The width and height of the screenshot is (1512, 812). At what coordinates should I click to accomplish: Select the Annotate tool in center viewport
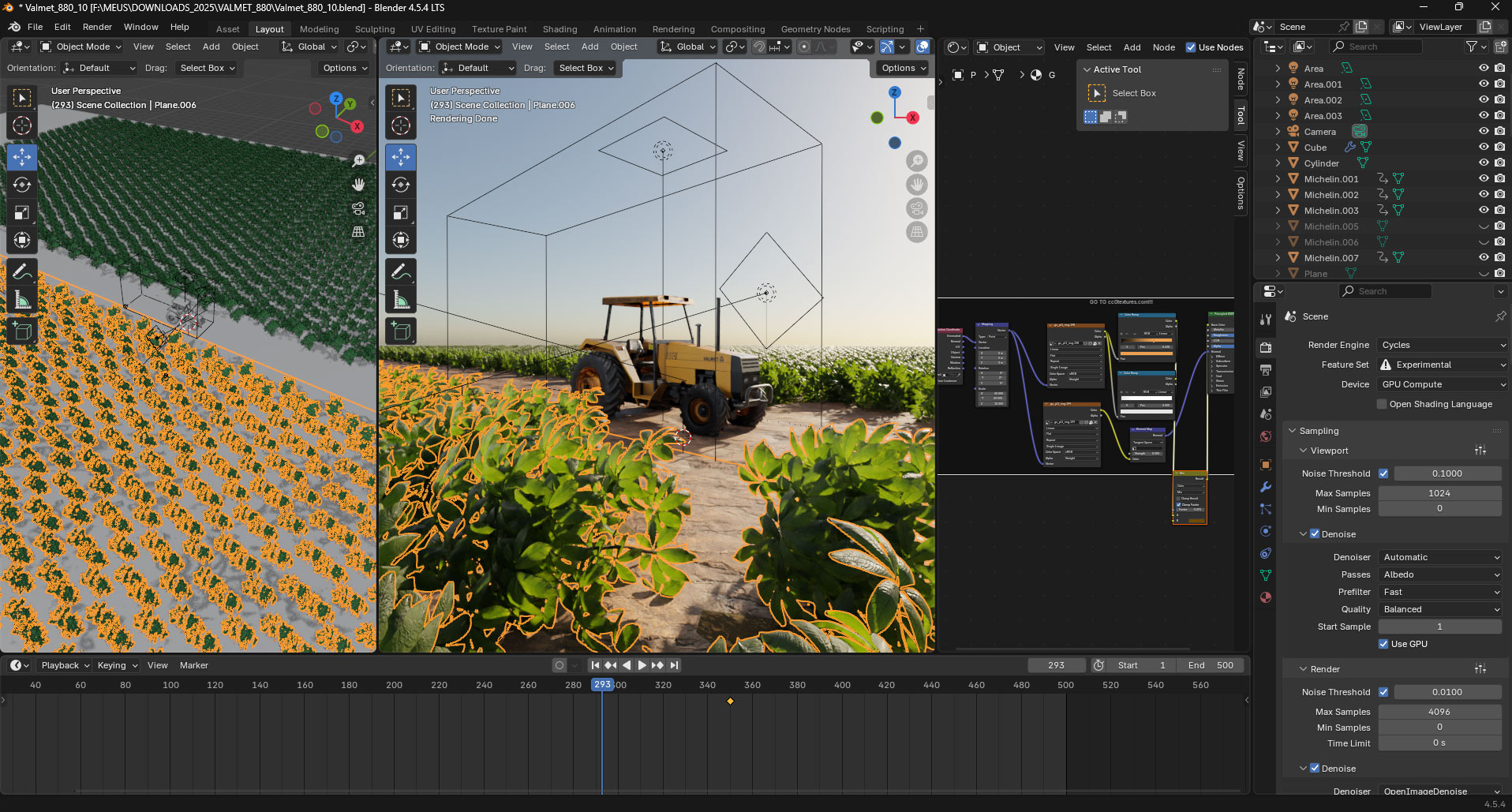click(x=401, y=272)
